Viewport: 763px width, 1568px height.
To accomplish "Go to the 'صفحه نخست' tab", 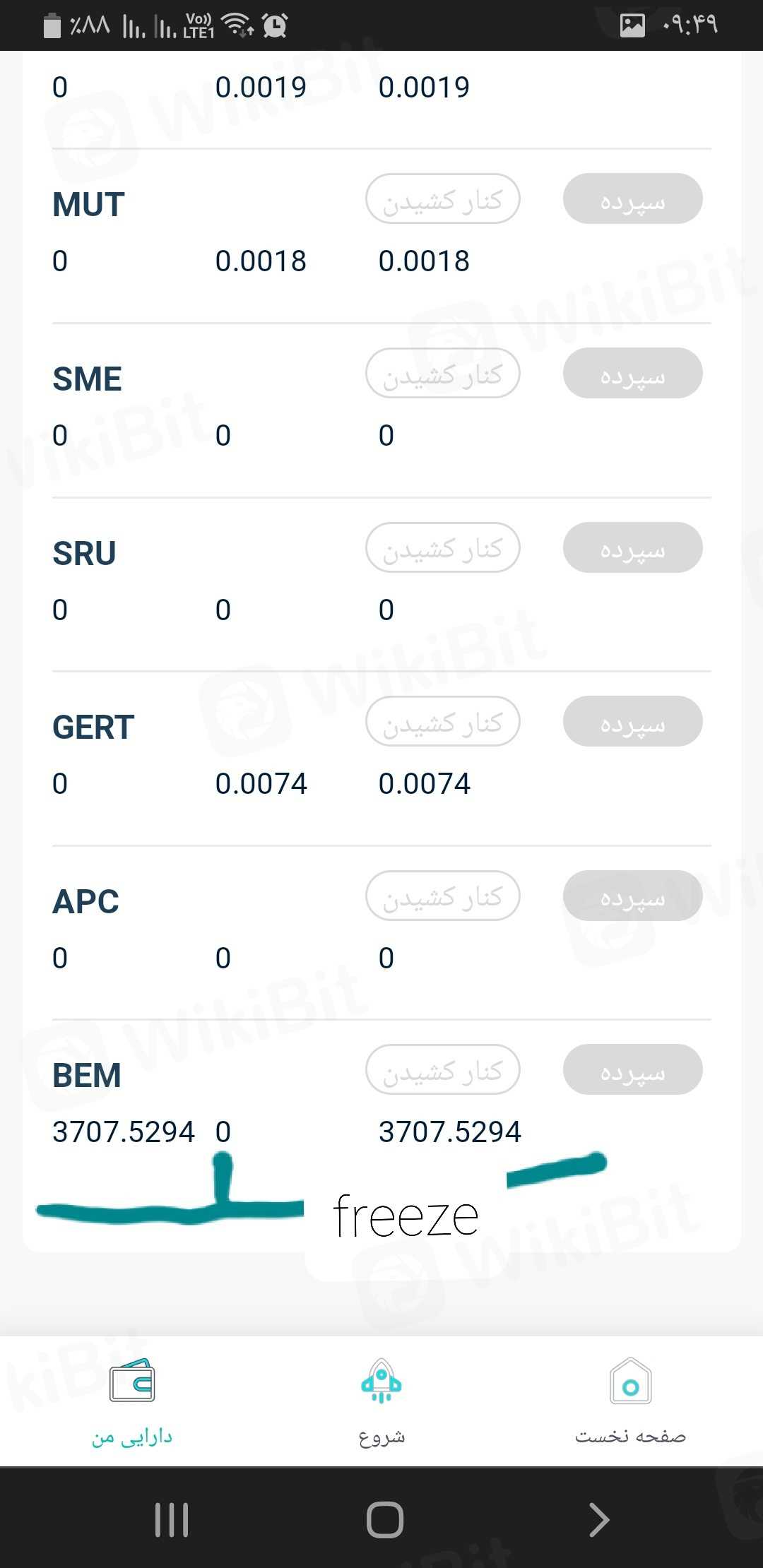I will [x=630, y=1437].
